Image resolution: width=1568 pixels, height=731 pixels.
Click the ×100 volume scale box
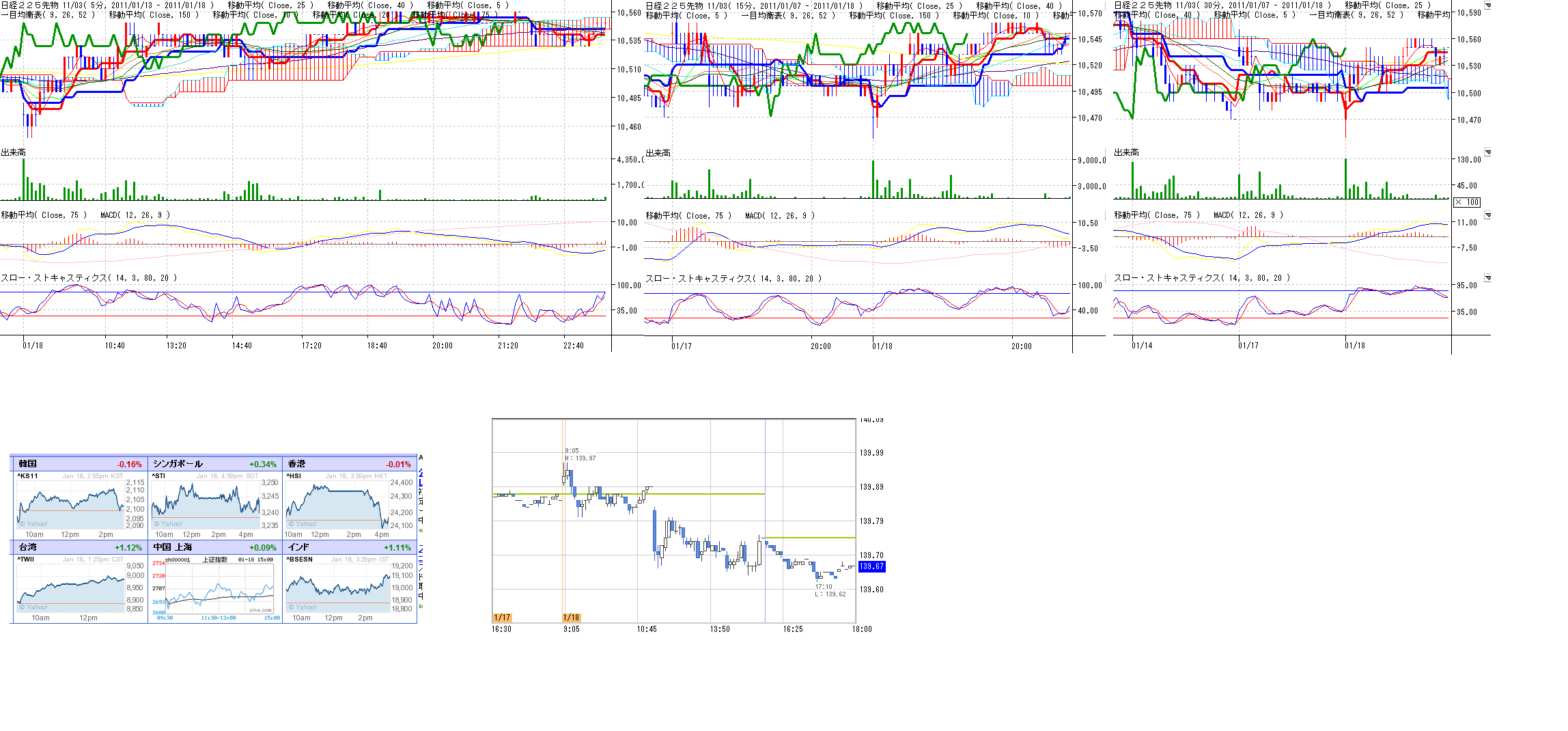click(x=1467, y=202)
